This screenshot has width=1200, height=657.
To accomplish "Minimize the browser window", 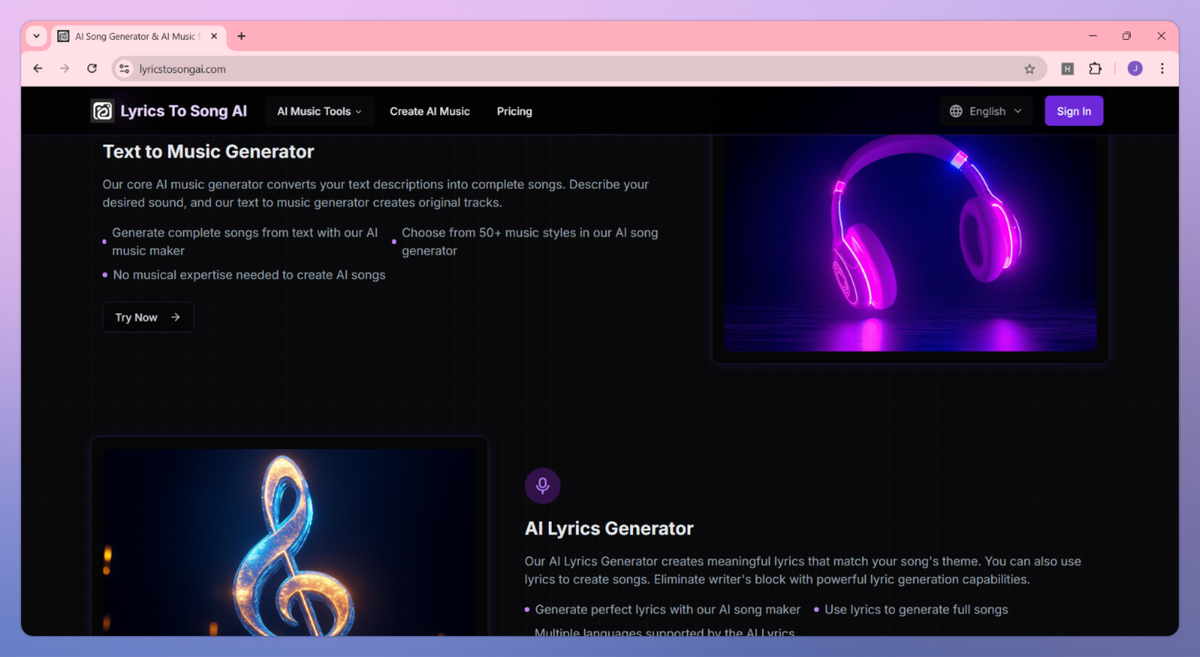I will pyautogui.click(x=1093, y=36).
